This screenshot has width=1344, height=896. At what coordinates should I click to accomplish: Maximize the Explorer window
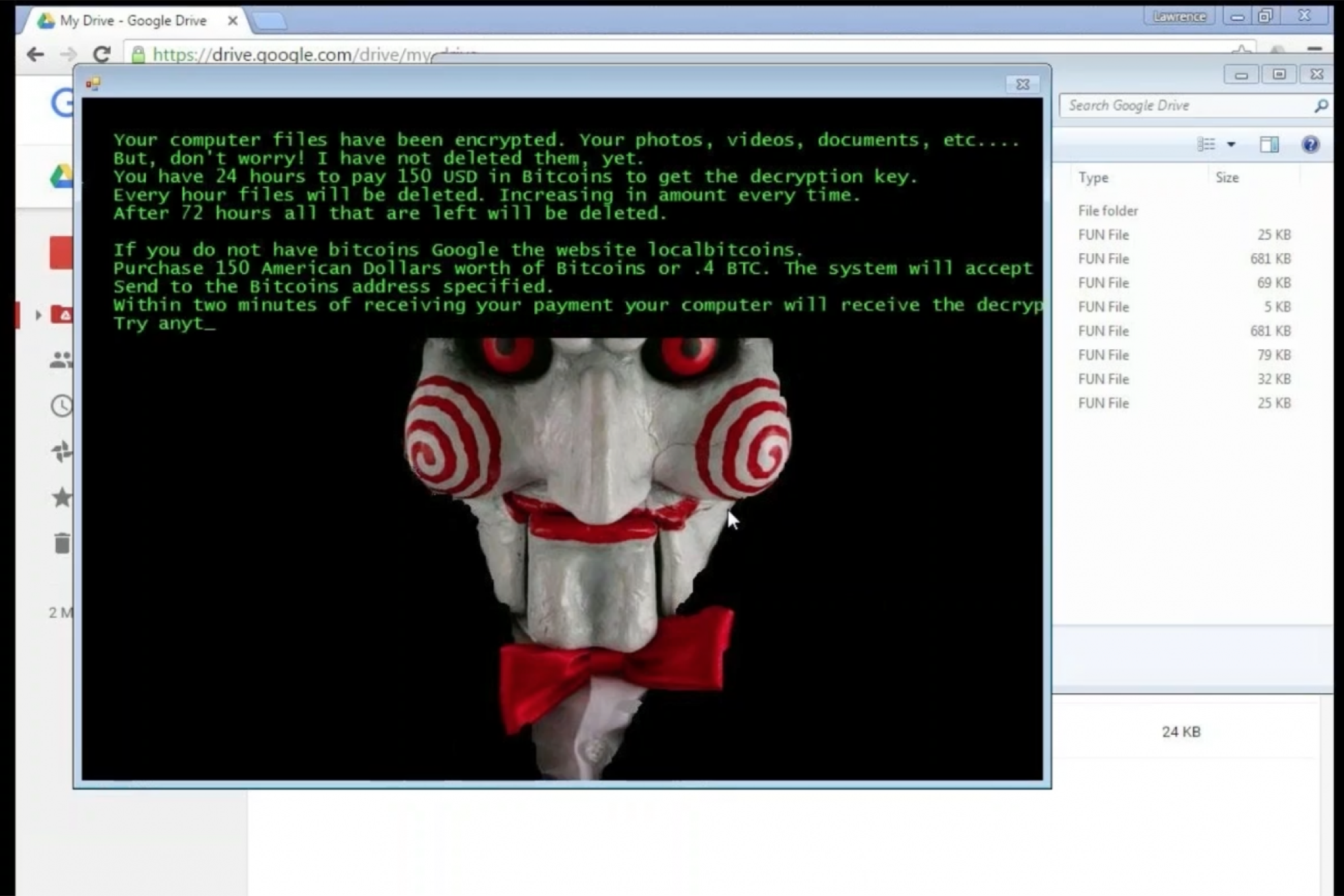(1279, 75)
